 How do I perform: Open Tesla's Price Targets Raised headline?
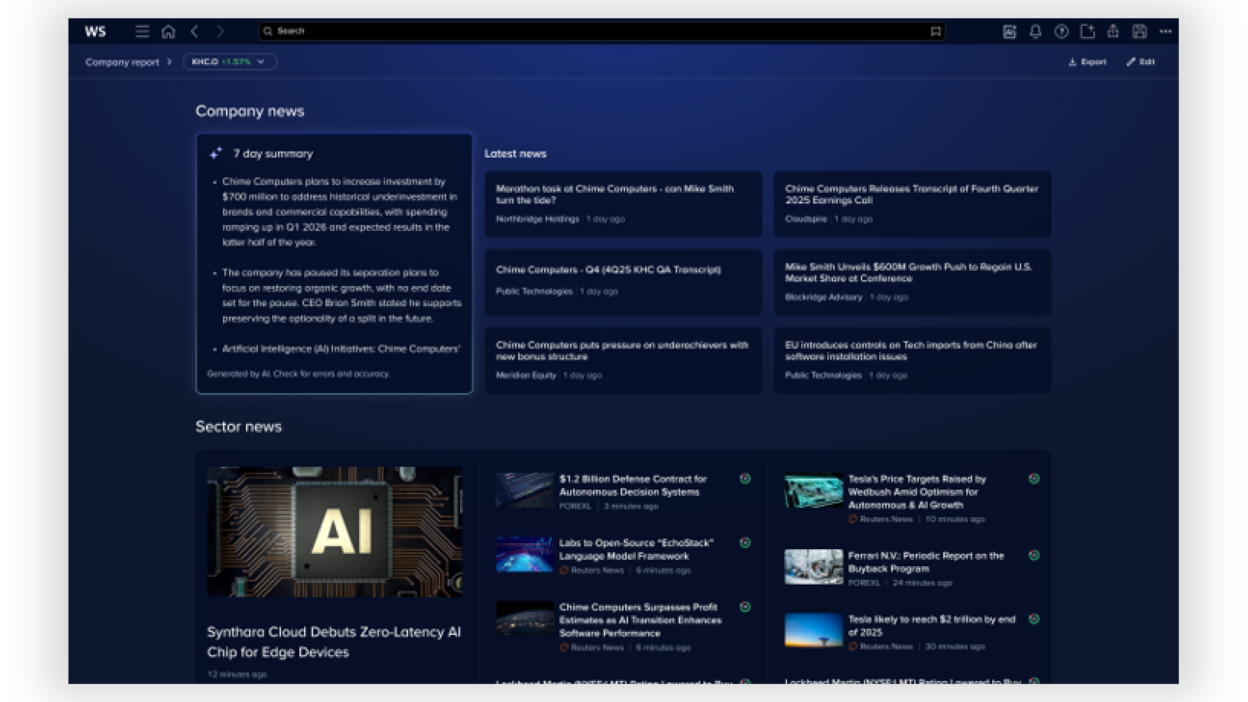917,492
